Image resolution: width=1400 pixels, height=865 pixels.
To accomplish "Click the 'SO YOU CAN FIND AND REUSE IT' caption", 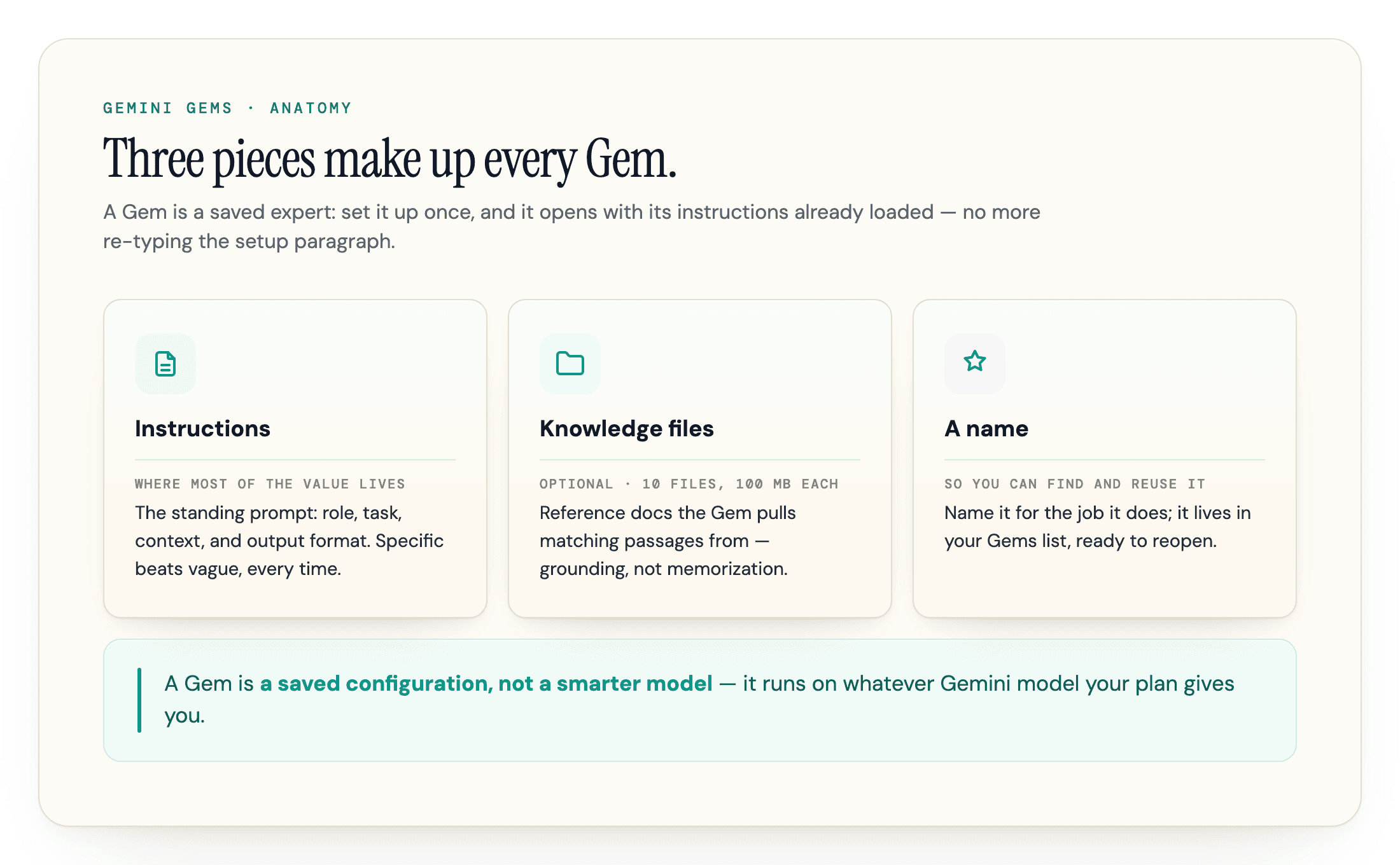I will tap(1075, 484).
